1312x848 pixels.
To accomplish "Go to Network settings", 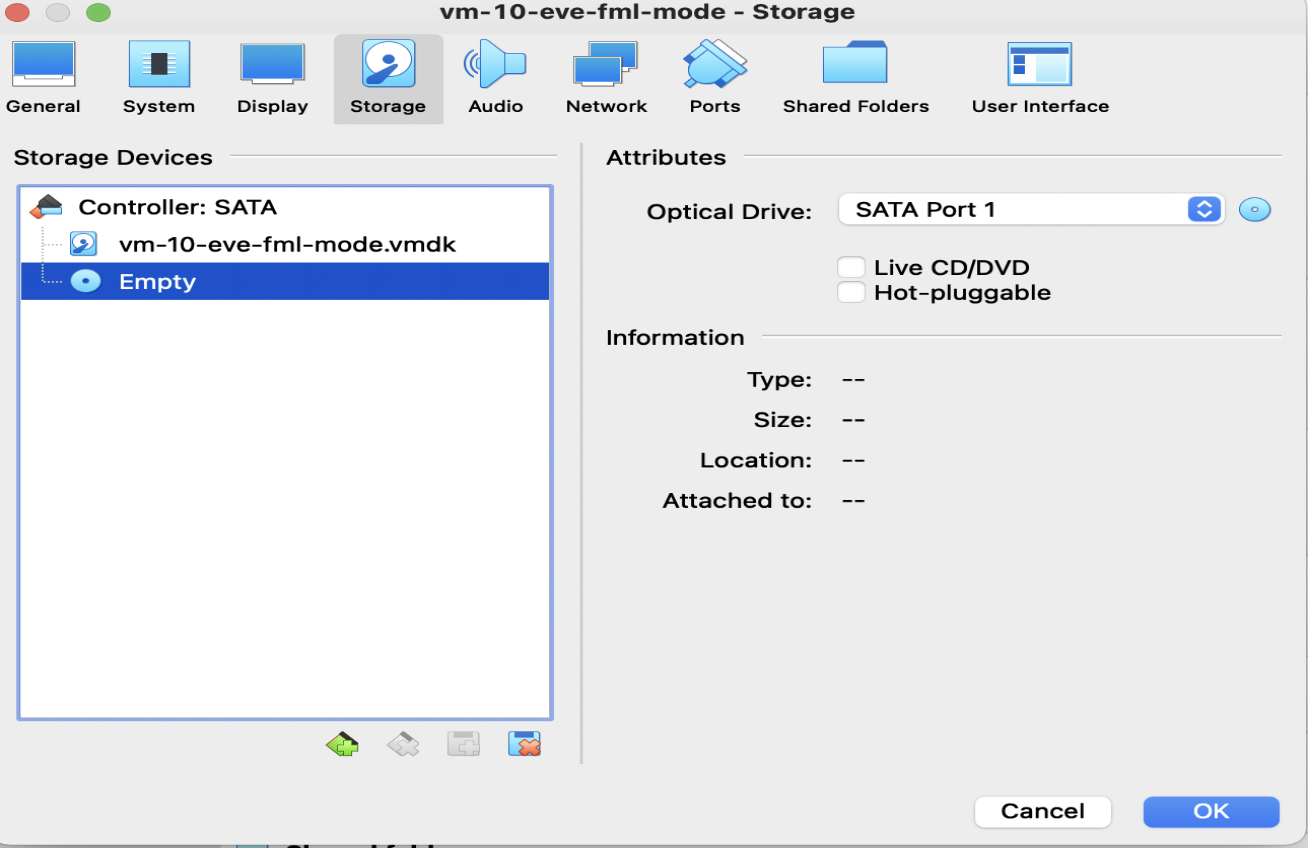I will (x=606, y=78).
